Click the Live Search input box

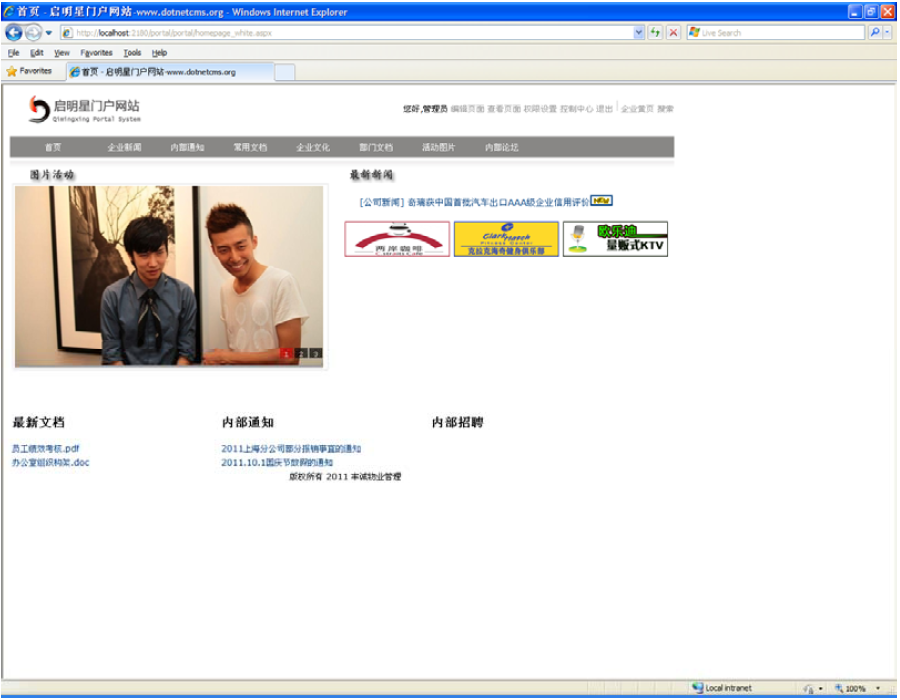pos(775,33)
